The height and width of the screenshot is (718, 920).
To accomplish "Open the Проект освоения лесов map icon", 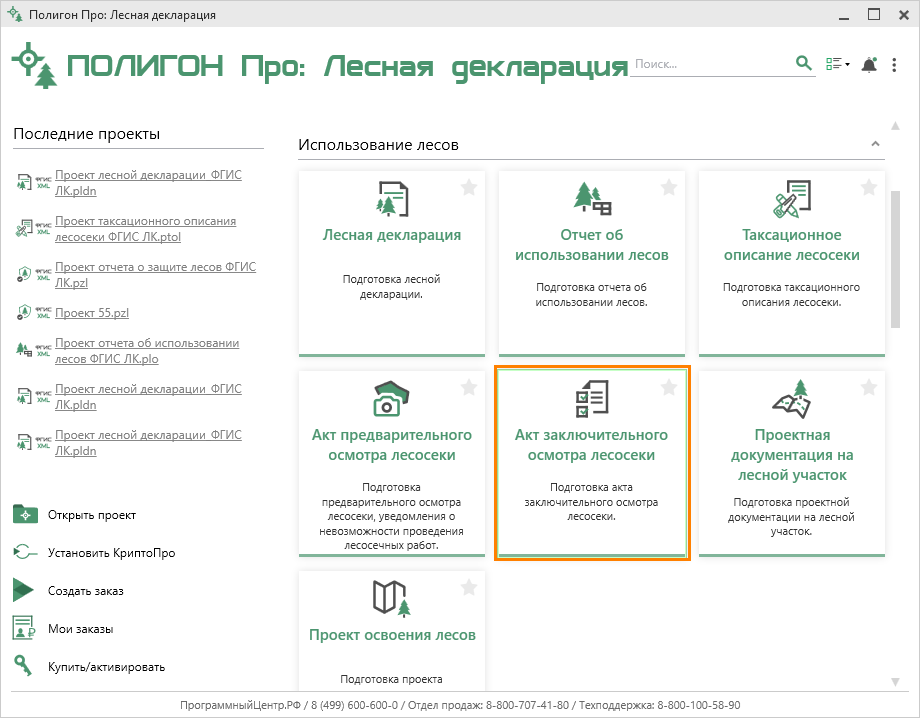I will coord(391,598).
